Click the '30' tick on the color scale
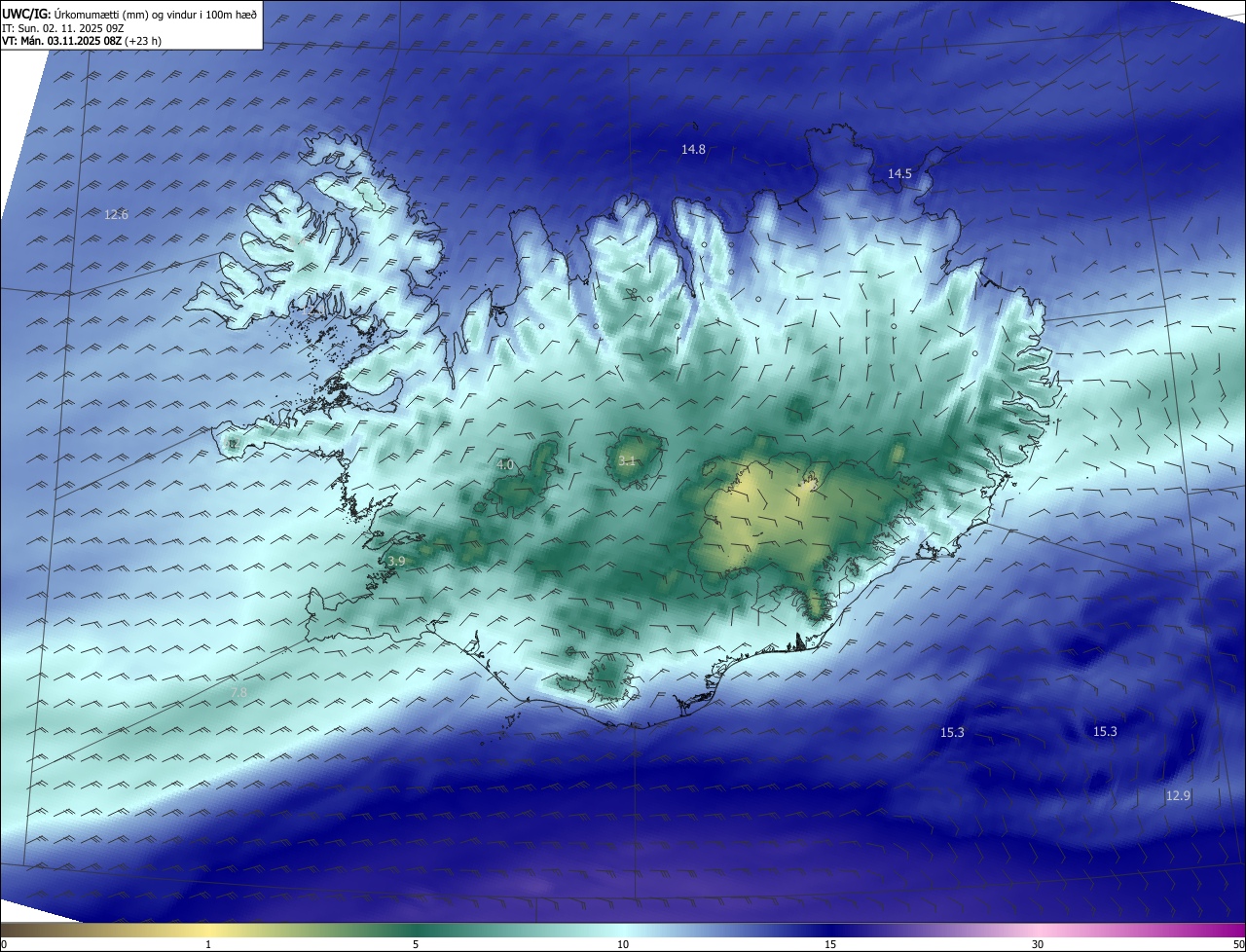The height and width of the screenshot is (952, 1246). (1038, 944)
